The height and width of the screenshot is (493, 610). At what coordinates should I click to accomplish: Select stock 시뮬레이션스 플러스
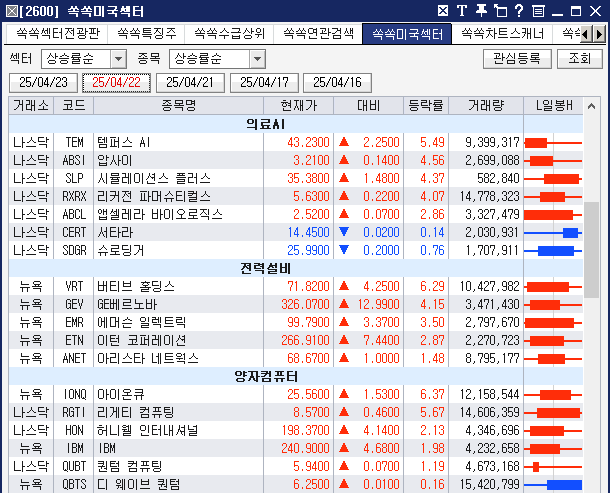click(154, 178)
